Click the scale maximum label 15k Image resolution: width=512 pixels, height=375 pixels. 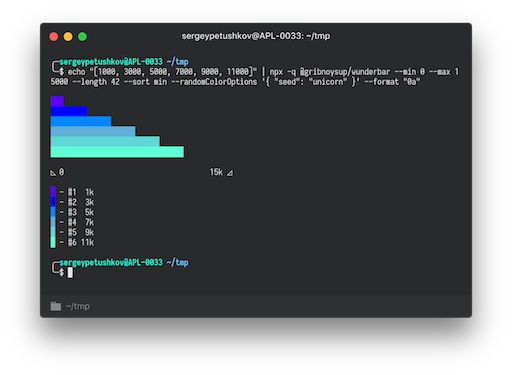pyautogui.click(x=216, y=172)
